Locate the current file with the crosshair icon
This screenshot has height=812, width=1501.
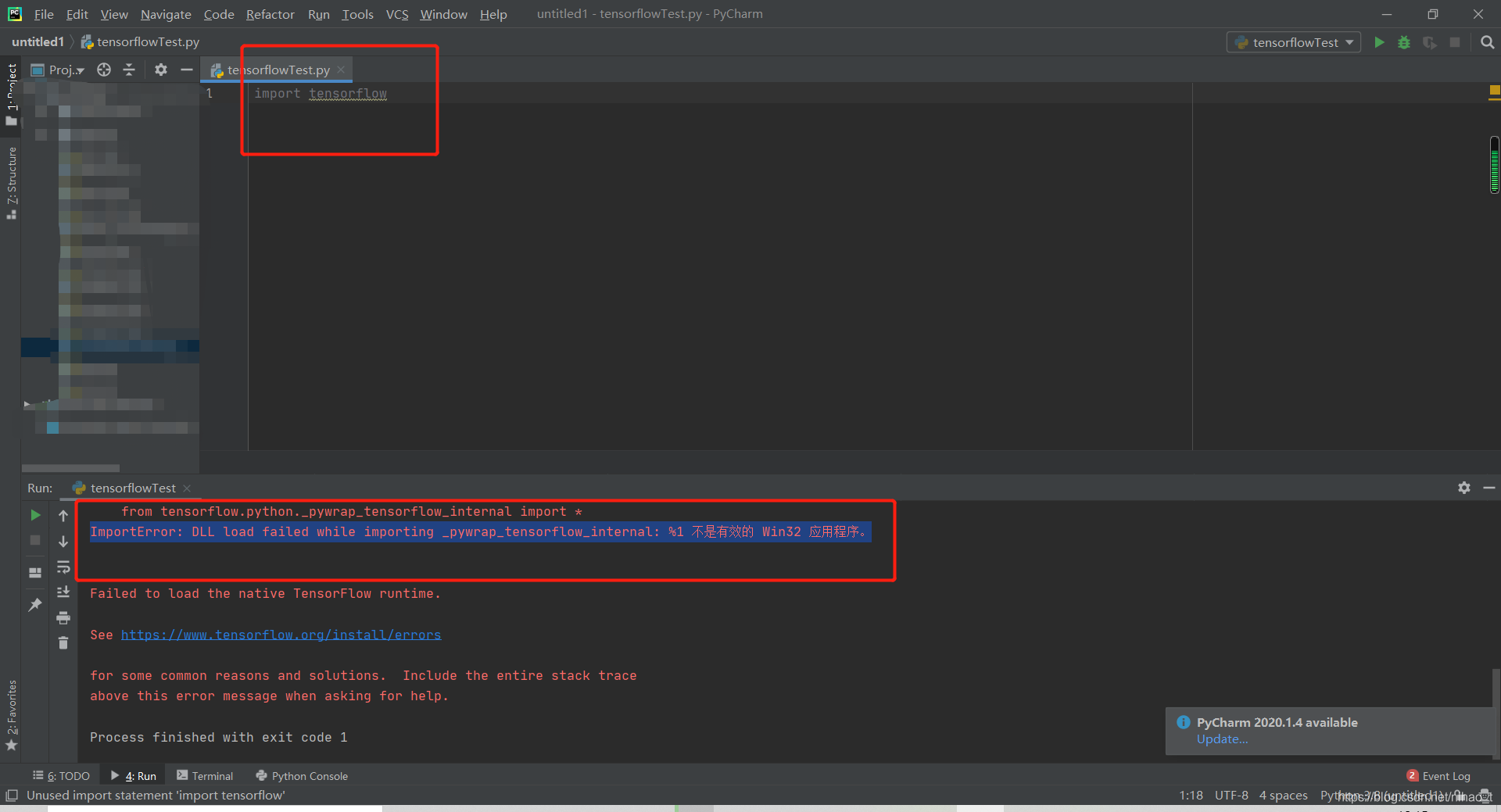pyautogui.click(x=104, y=70)
